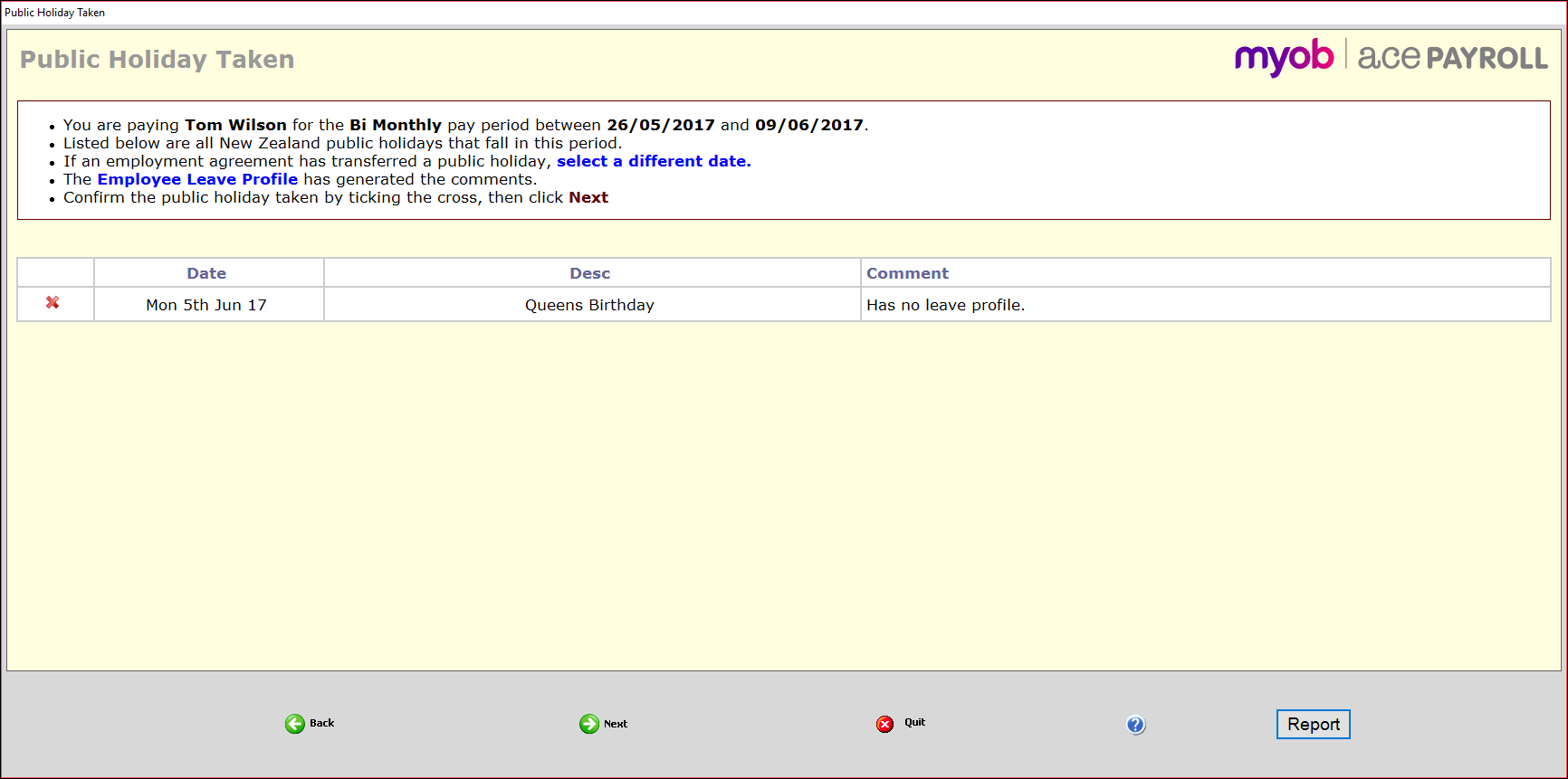1568x779 pixels.
Task: Follow the 'select a different date' link
Action: (654, 161)
